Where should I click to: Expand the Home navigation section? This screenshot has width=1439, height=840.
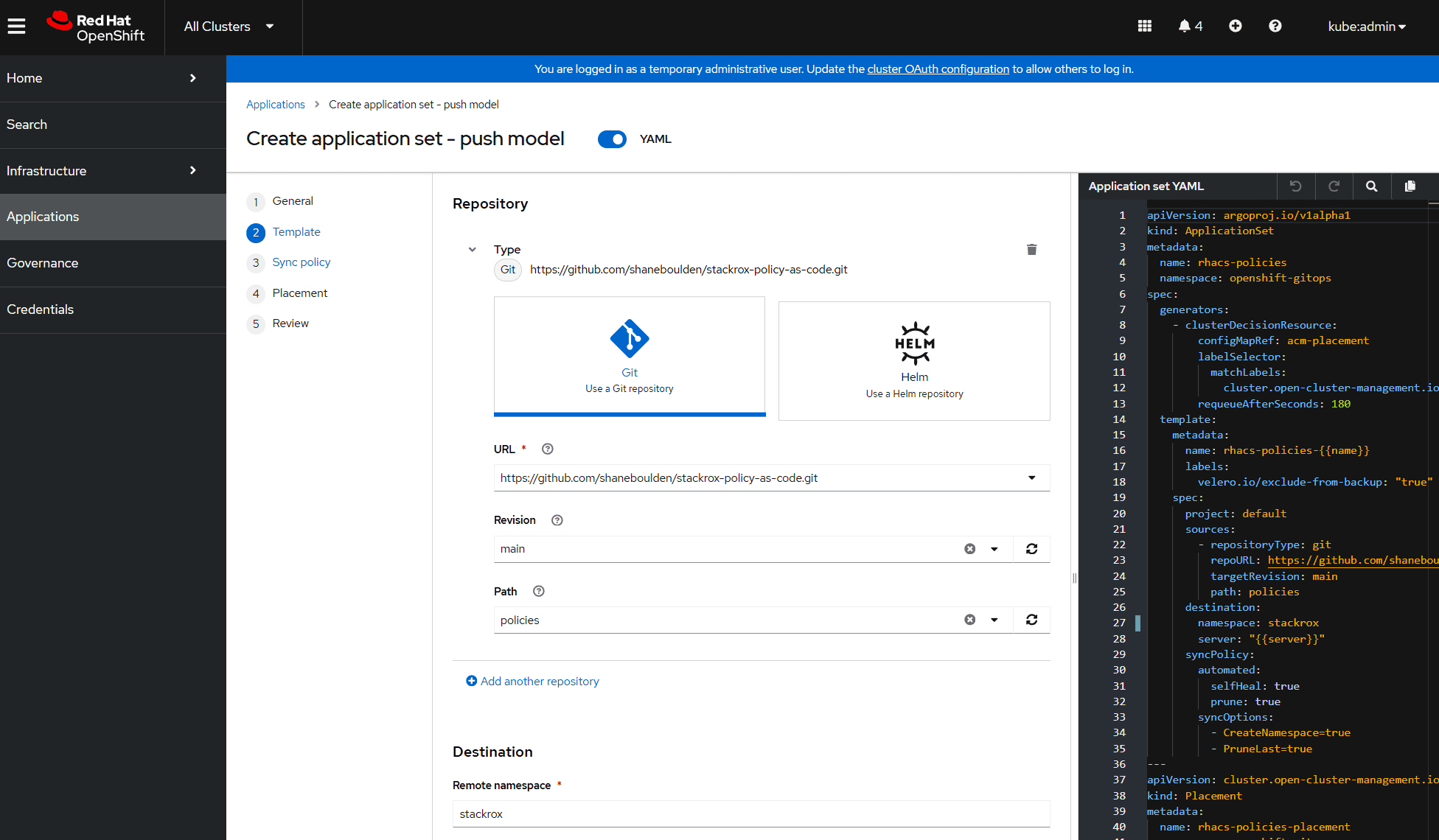[x=113, y=78]
